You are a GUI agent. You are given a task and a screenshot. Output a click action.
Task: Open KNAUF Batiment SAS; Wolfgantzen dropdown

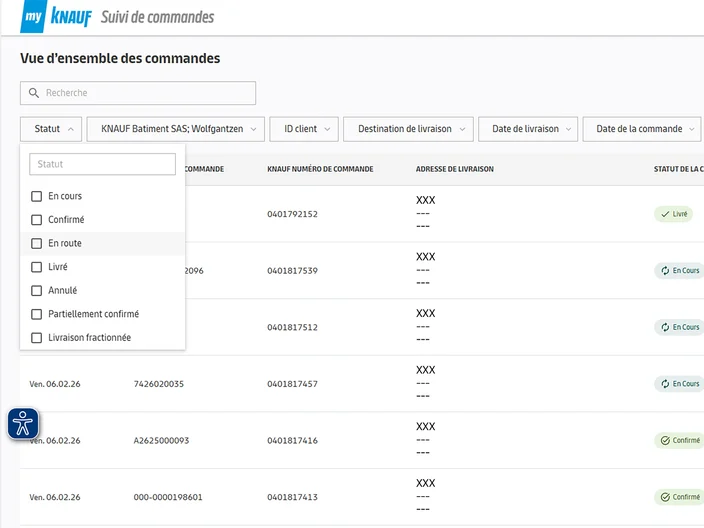point(176,129)
